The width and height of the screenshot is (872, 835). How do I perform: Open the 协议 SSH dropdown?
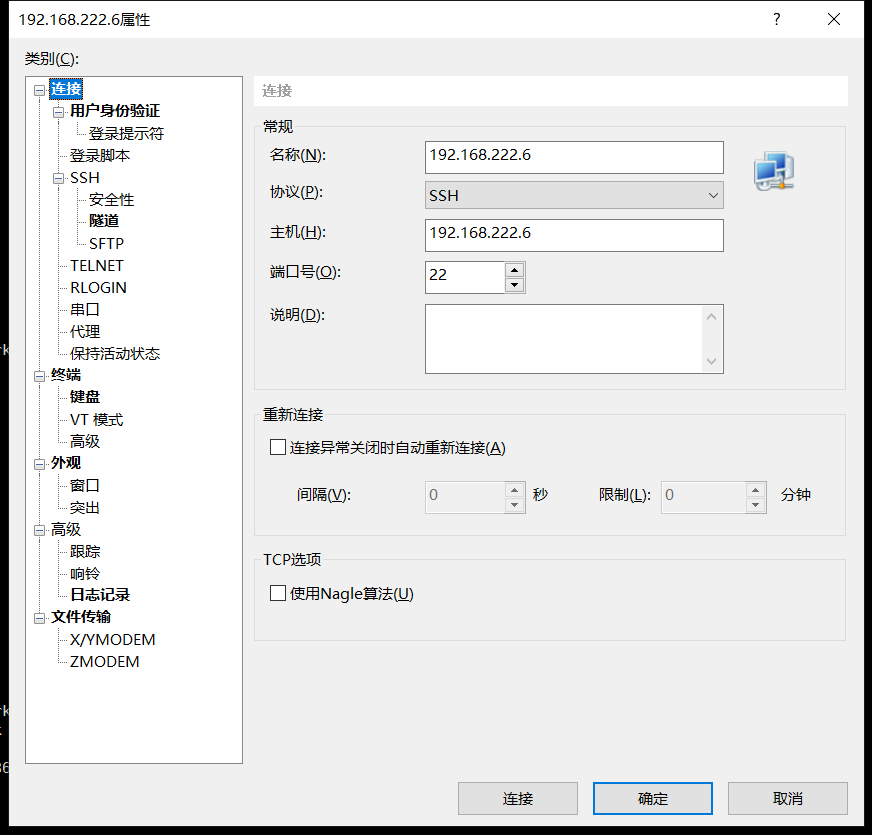point(574,195)
